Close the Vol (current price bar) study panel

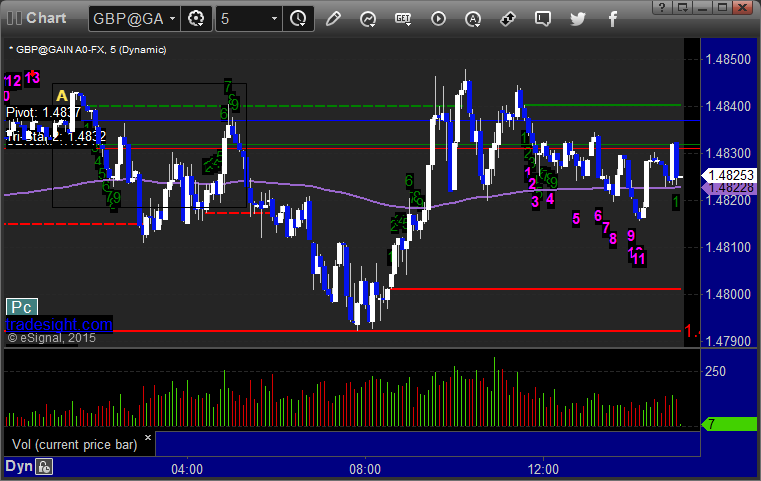(148, 438)
